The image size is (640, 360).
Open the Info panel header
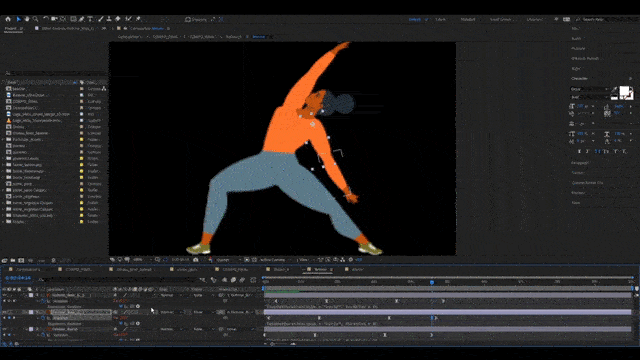[x=576, y=29]
